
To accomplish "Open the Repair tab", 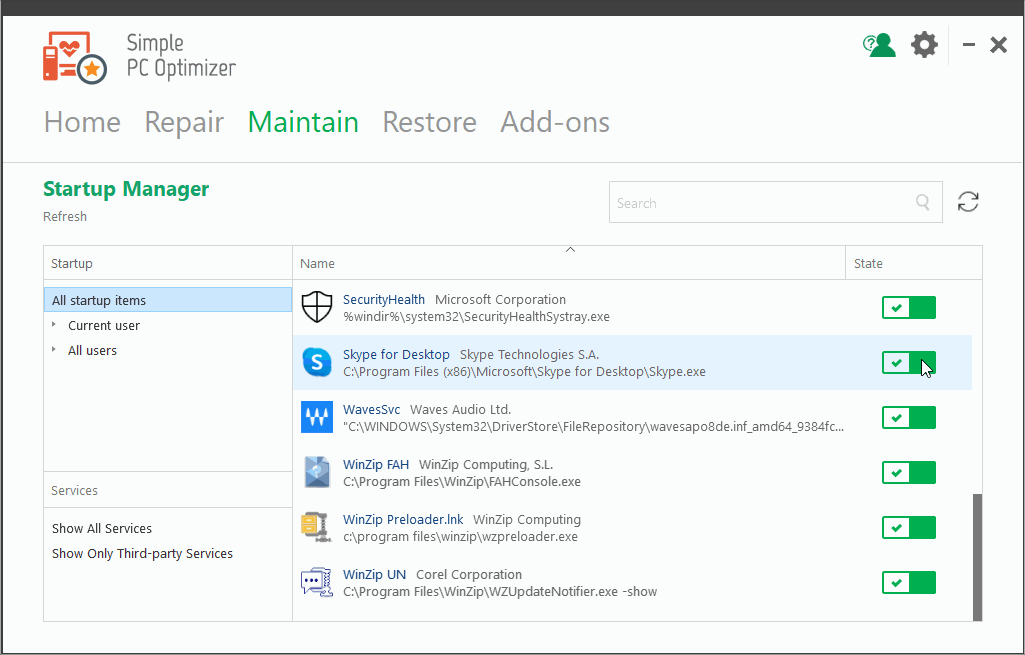I will (x=184, y=122).
